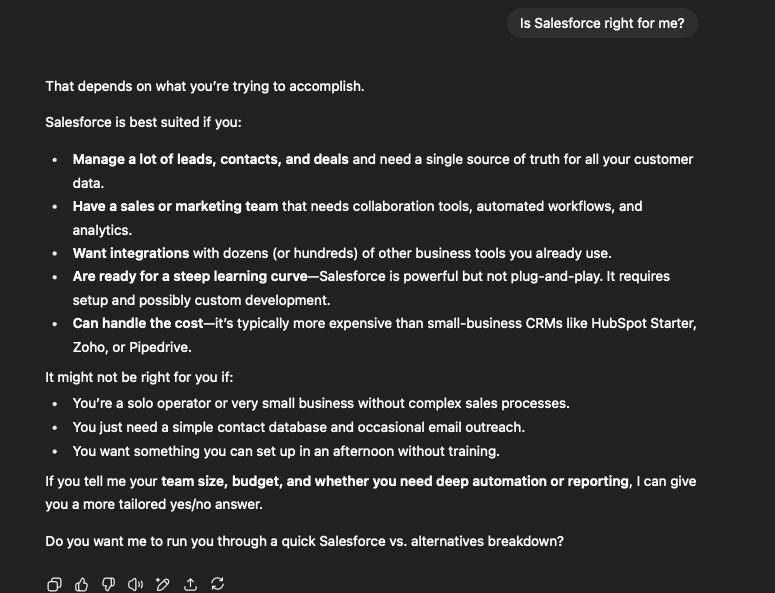The image size is (775, 593).
Task: Regenerate the response with the refresh icon
Action: [217, 584]
